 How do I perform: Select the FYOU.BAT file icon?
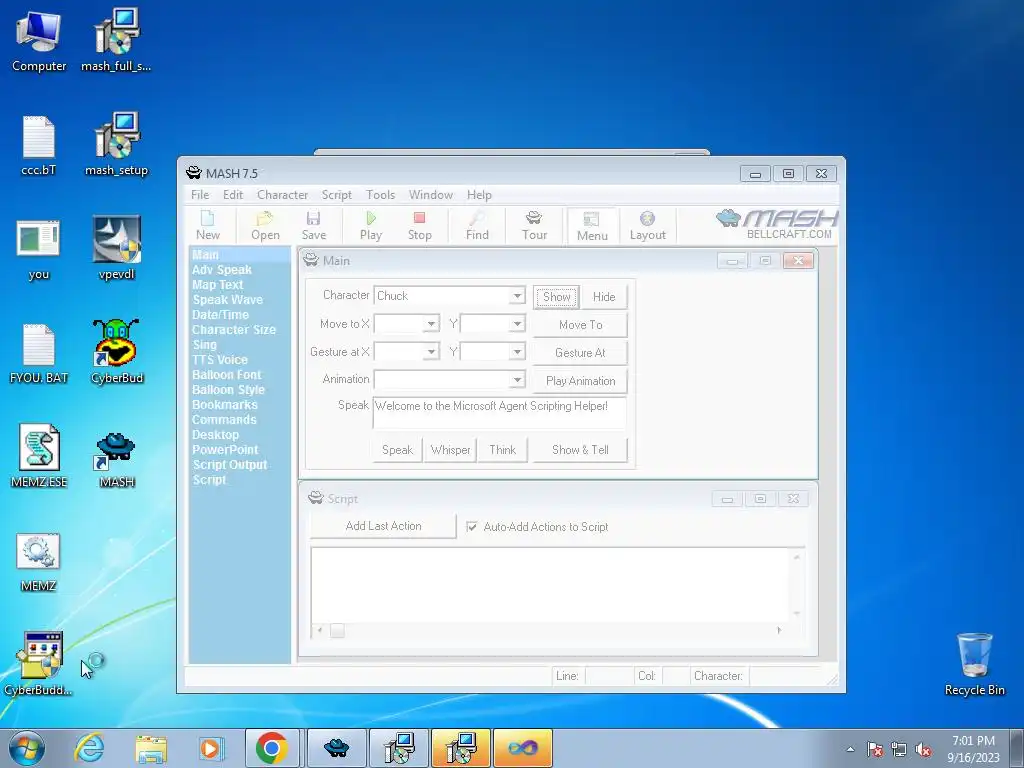pyautogui.click(x=39, y=353)
